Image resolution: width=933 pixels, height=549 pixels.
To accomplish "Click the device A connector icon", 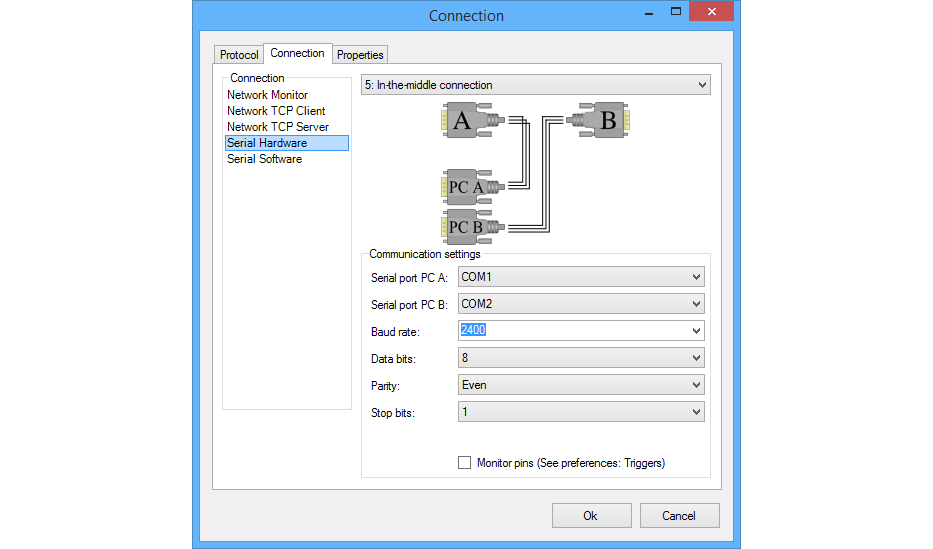I will click(473, 120).
